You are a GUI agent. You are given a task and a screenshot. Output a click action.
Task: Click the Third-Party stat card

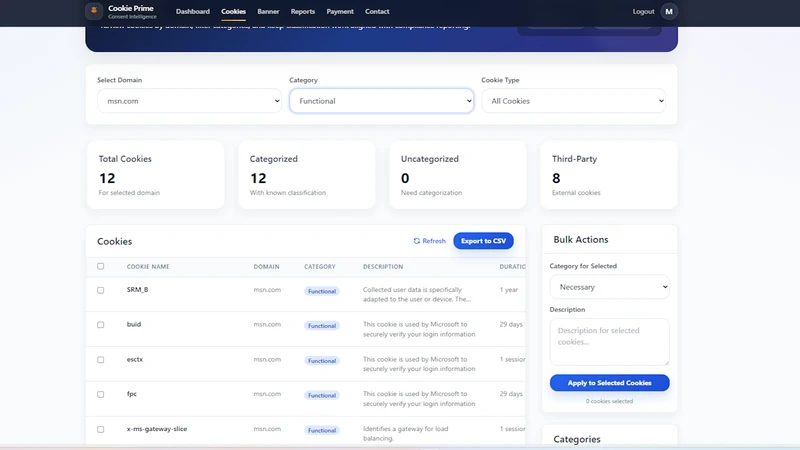click(609, 175)
